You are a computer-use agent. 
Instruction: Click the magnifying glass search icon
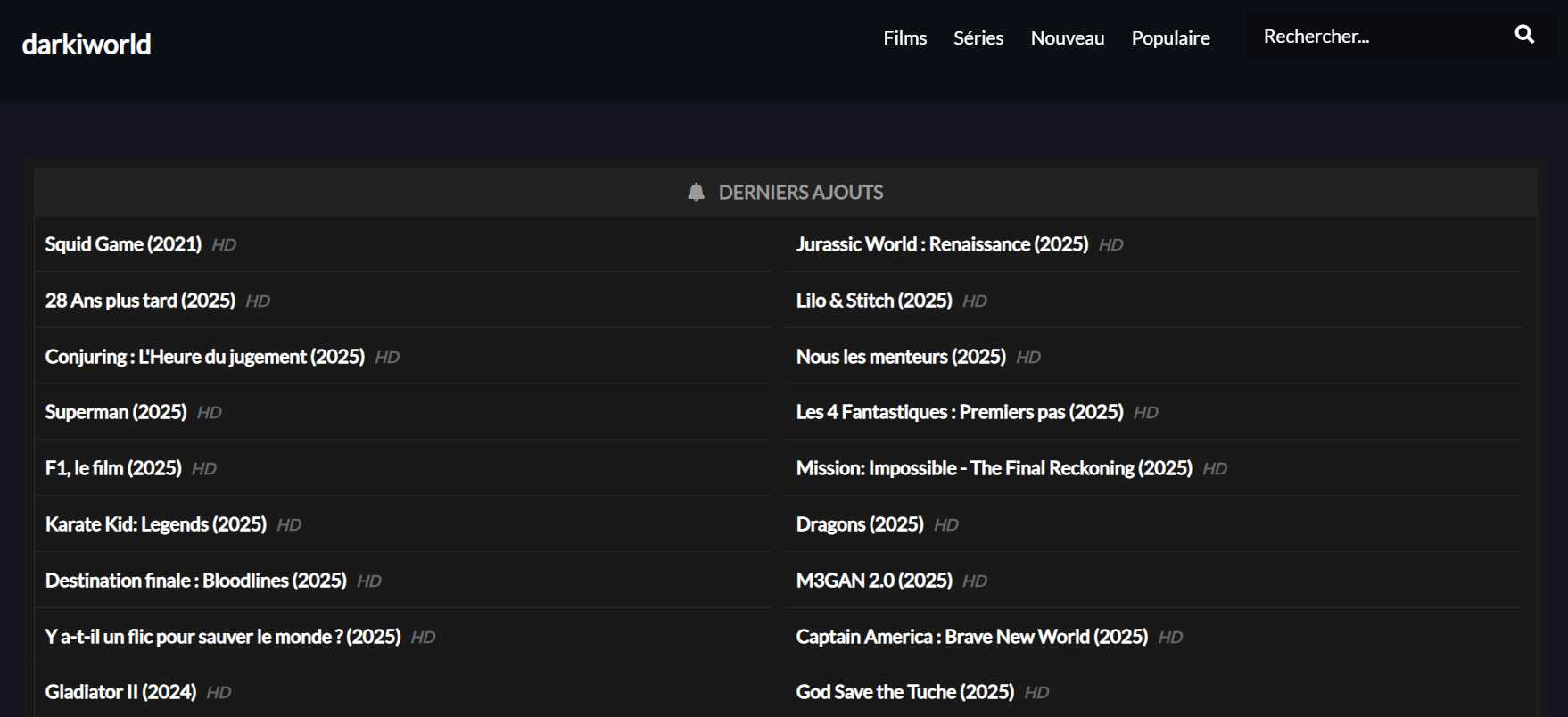coord(1524,35)
